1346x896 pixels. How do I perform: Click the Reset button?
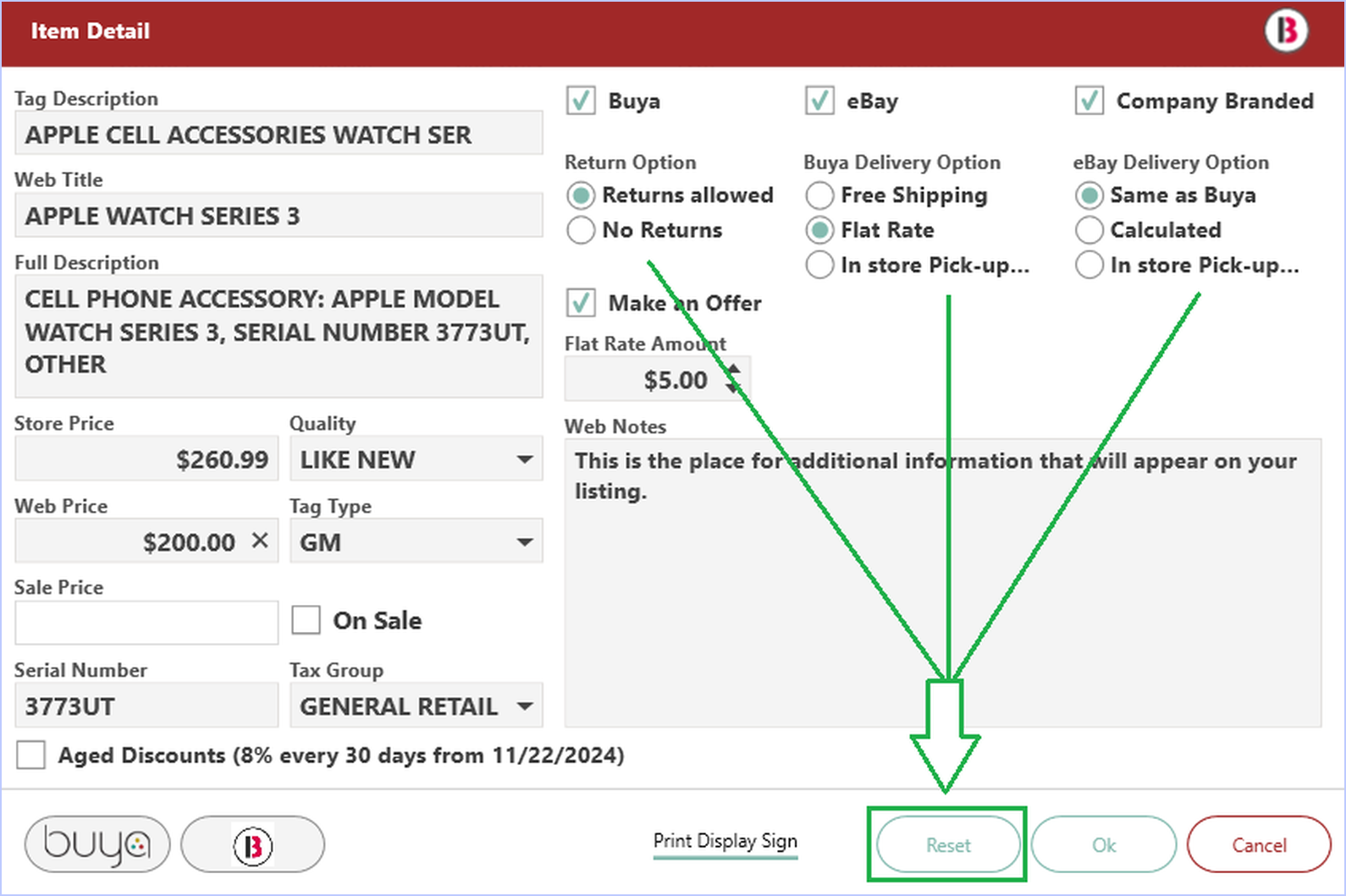click(948, 844)
